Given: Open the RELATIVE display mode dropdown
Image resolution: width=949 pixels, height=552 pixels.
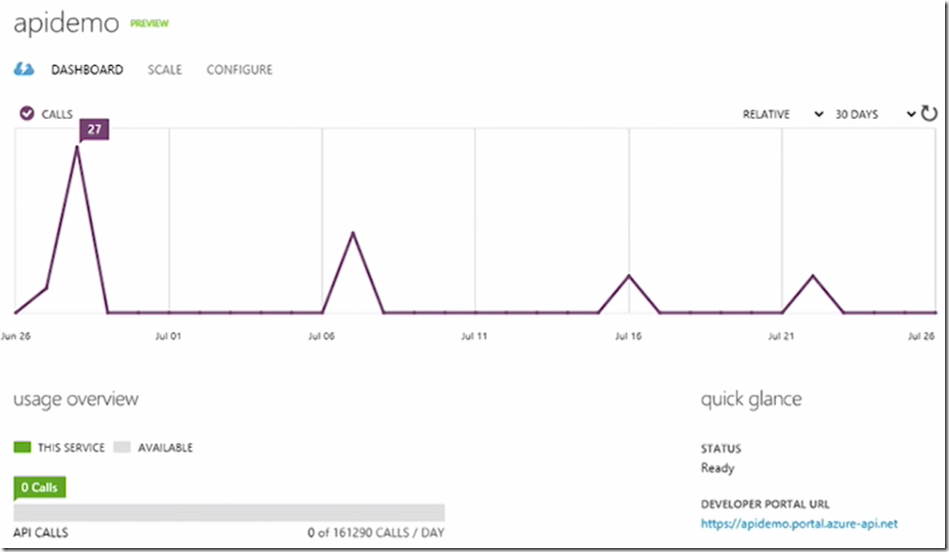Looking at the screenshot, I should point(782,114).
